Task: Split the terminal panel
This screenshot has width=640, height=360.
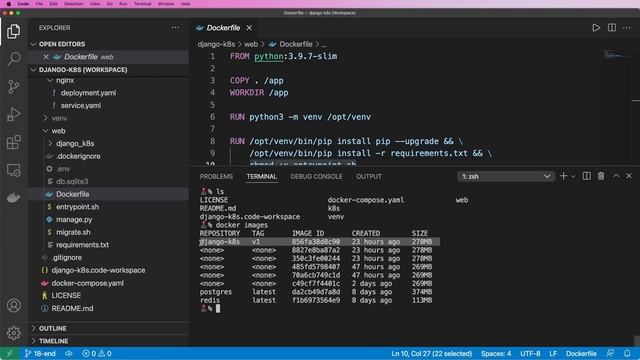Action: 587,176
